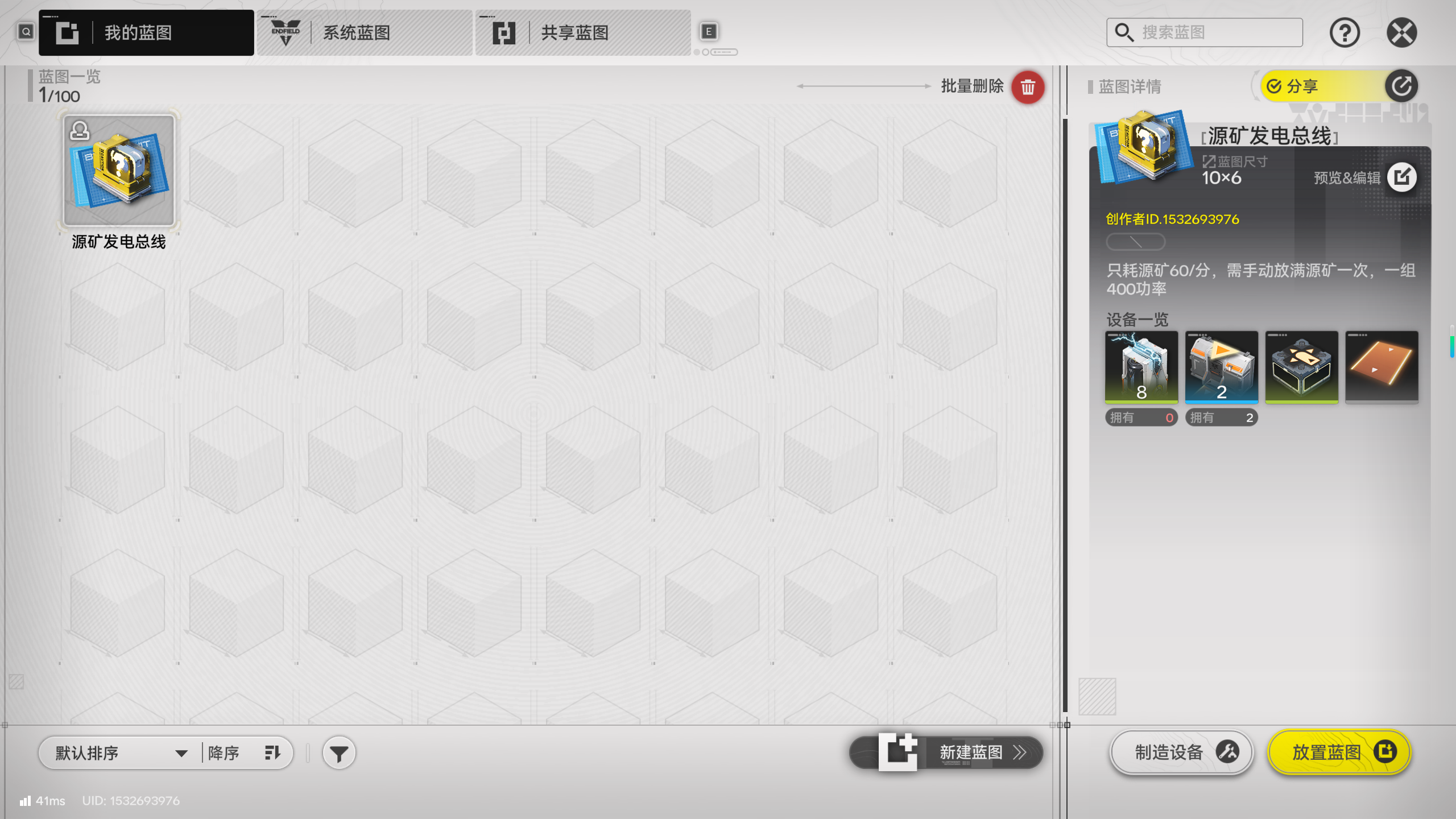Click the Place Blueprint (放置蓝图) button

click(x=1339, y=752)
